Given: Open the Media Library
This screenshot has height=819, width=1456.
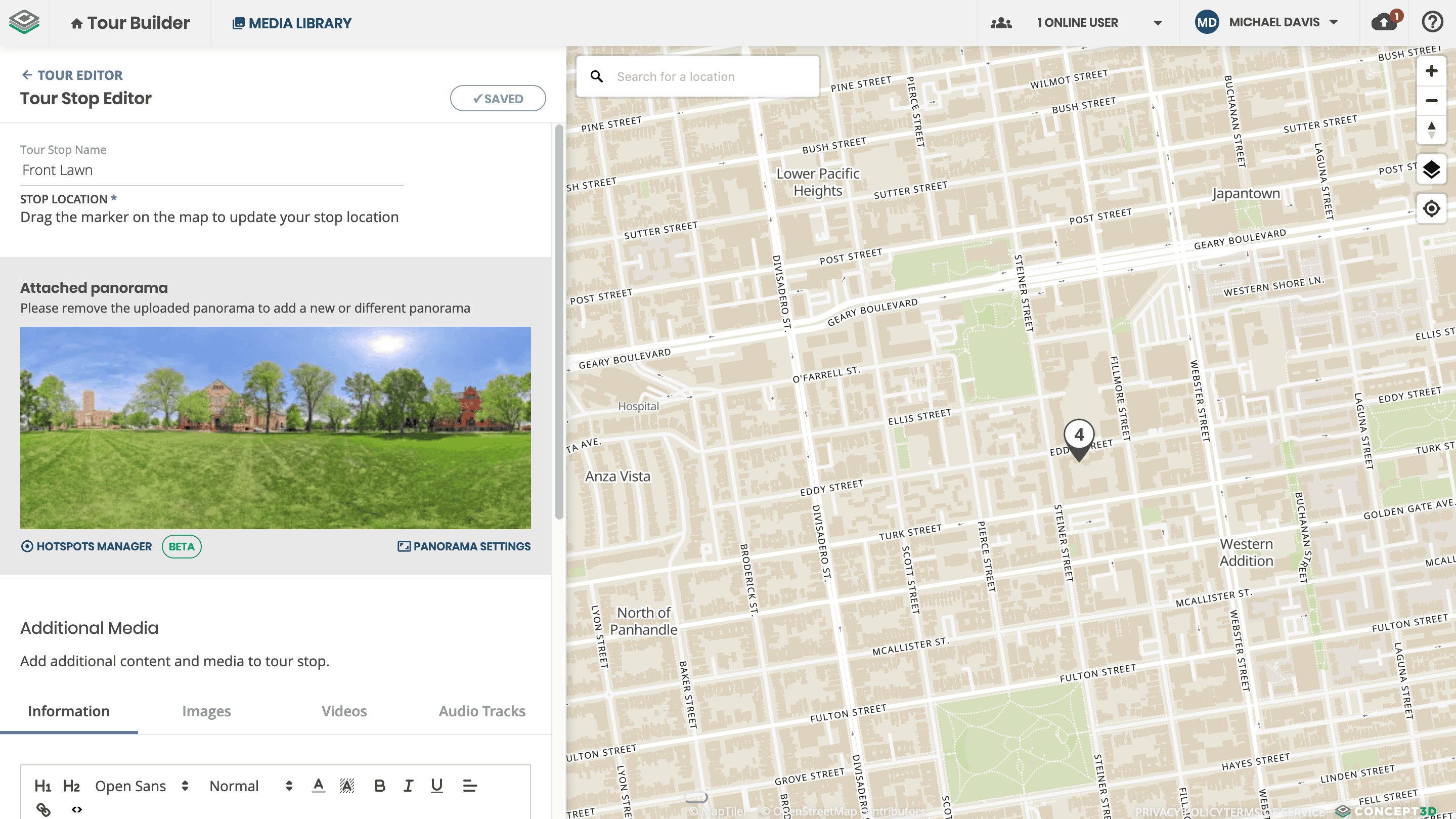Looking at the screenshot, I should (x=292, y=23).
